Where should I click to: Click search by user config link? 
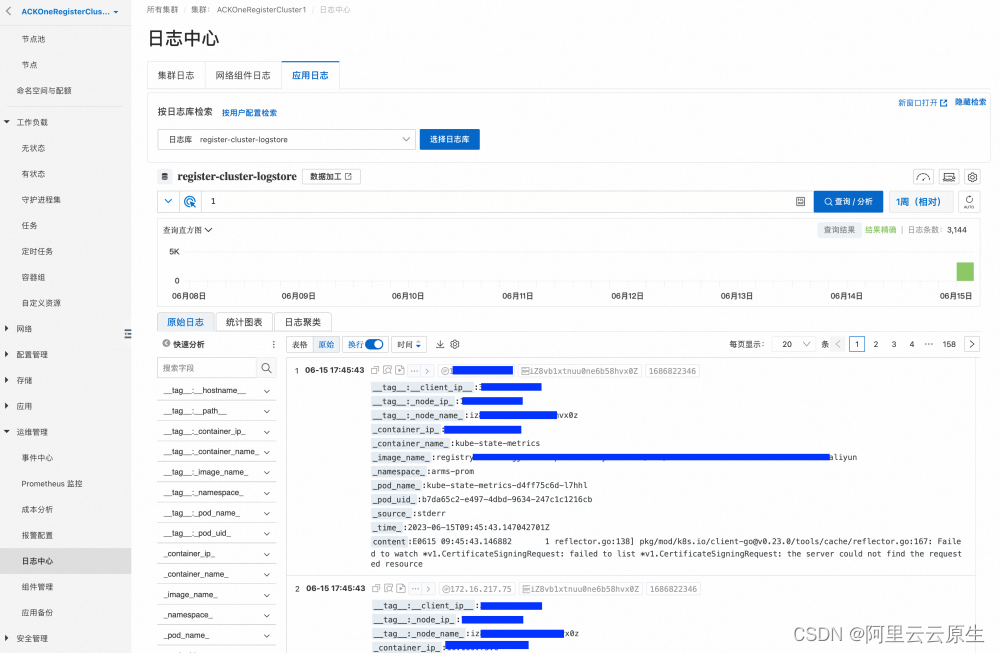[249, 113]
